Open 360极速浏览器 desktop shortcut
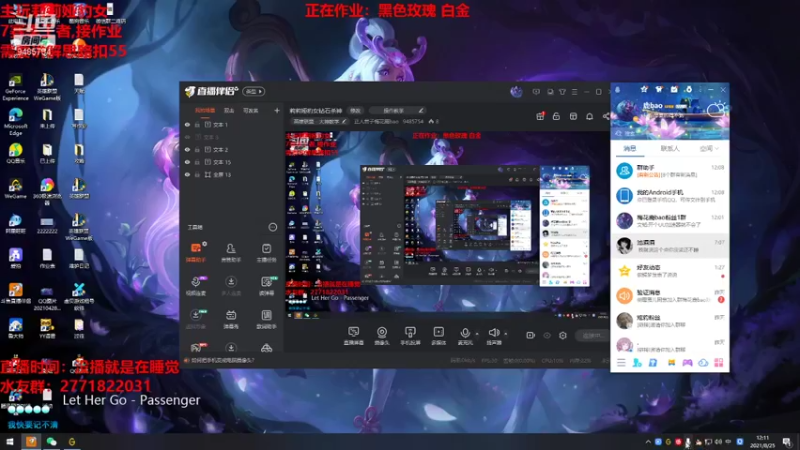The height and width of the screenshot is (450, 800). pyautogui.click(x=47, y=191)
